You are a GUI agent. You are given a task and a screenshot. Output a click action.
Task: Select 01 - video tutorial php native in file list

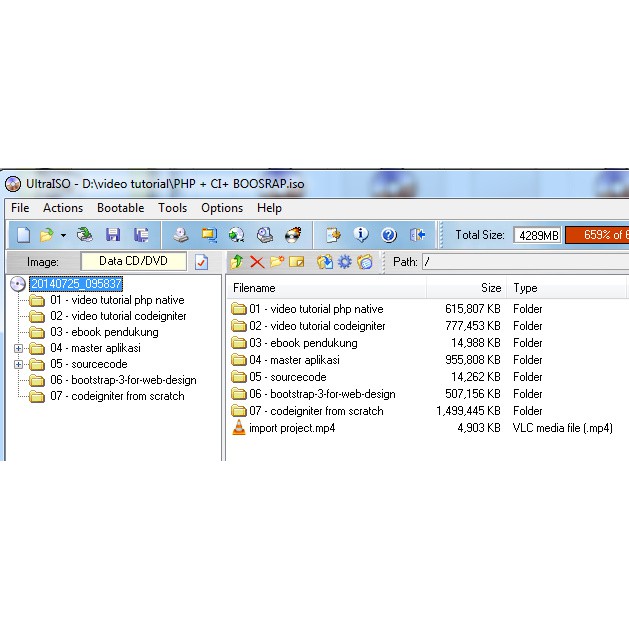pyautogui.click(x=316, y=309)
